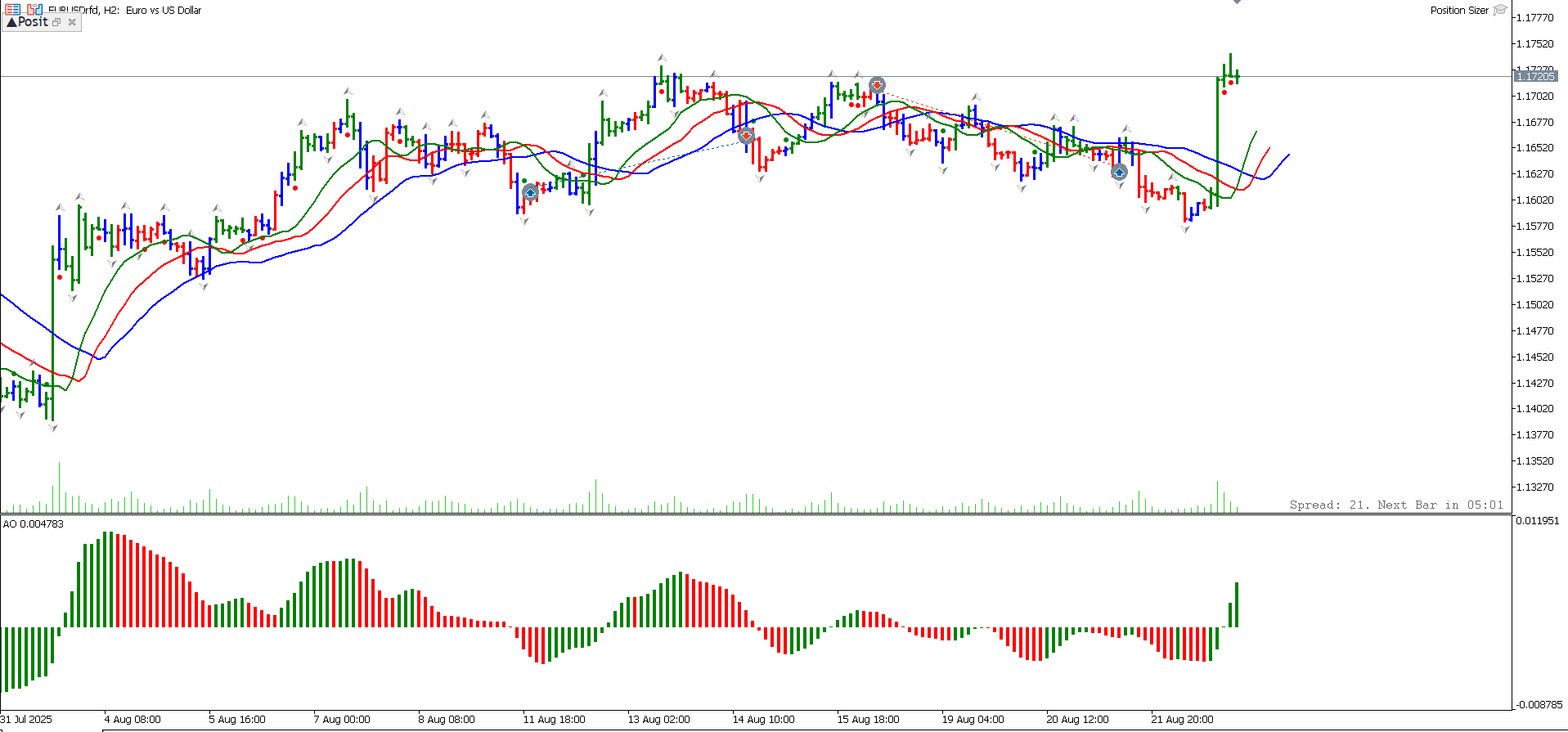Screen dimensions: 1568x732
Task: Click the Spread and Next Bar timer text
Action: tap(1395, 505)
